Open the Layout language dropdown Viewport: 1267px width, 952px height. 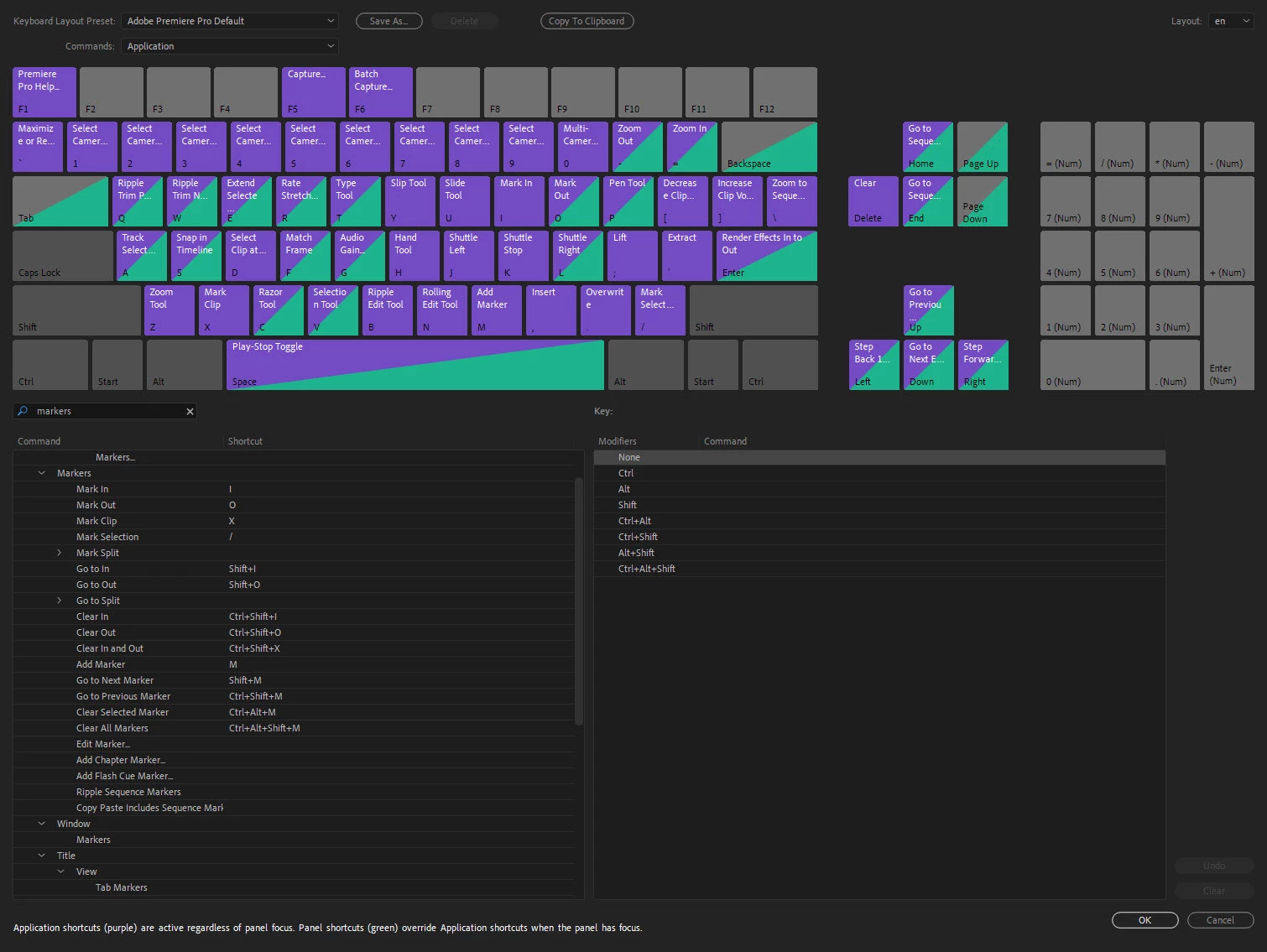[1231, 21]
